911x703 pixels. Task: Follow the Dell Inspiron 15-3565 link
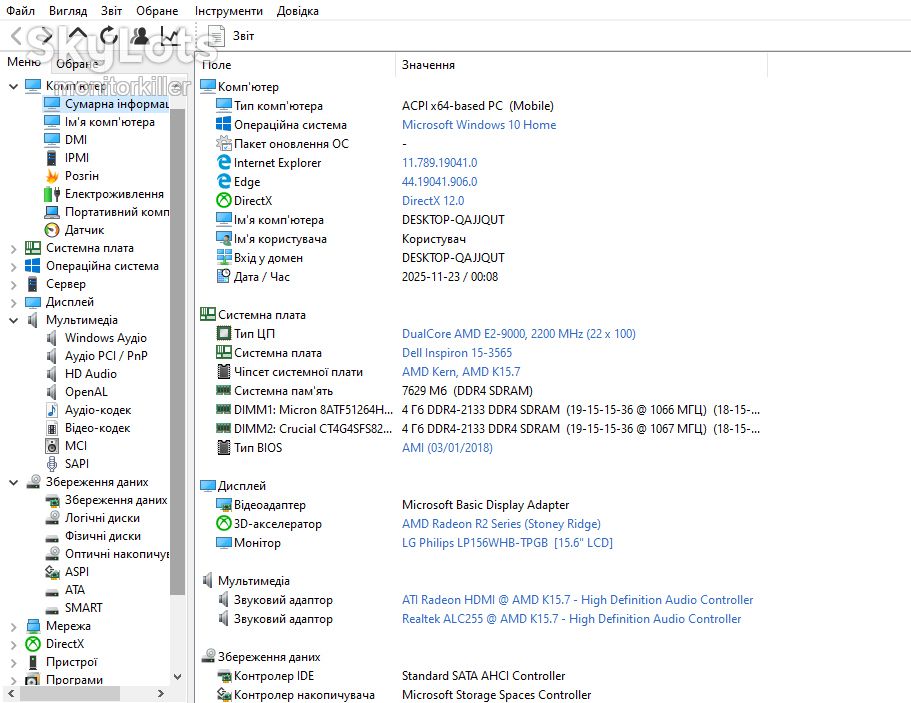pos(457,353)
